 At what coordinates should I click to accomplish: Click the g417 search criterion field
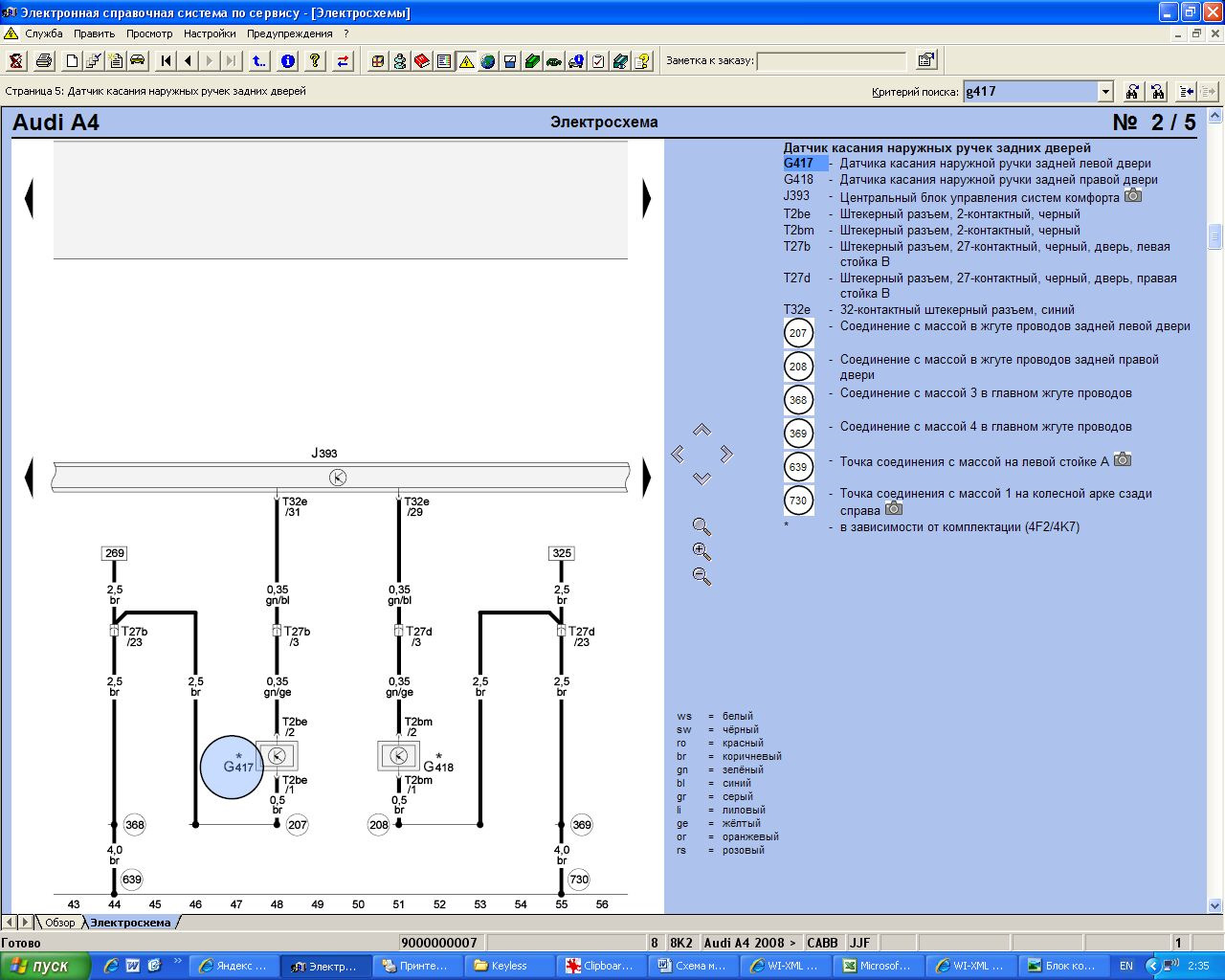pyautogui.click(x=1030, y=92)
